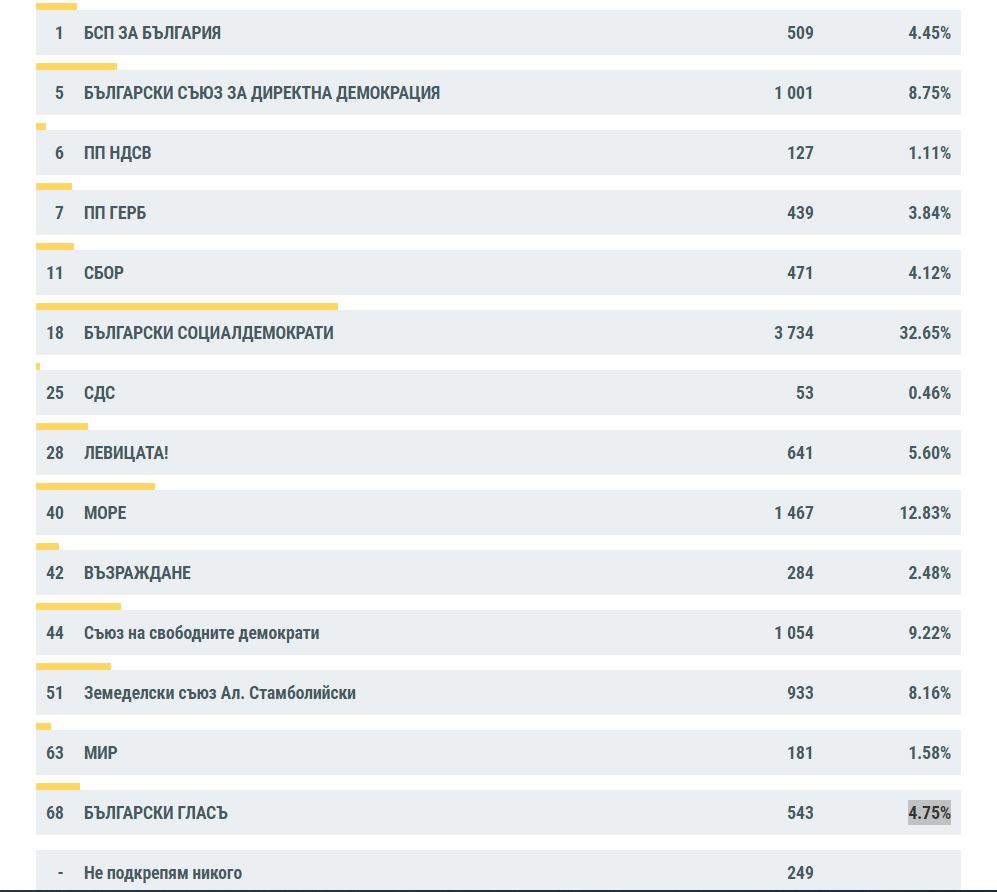This screenshot has width=997, height=892.
Task: Click the 5.60% percentage value
Action: [x=929, y=453]
